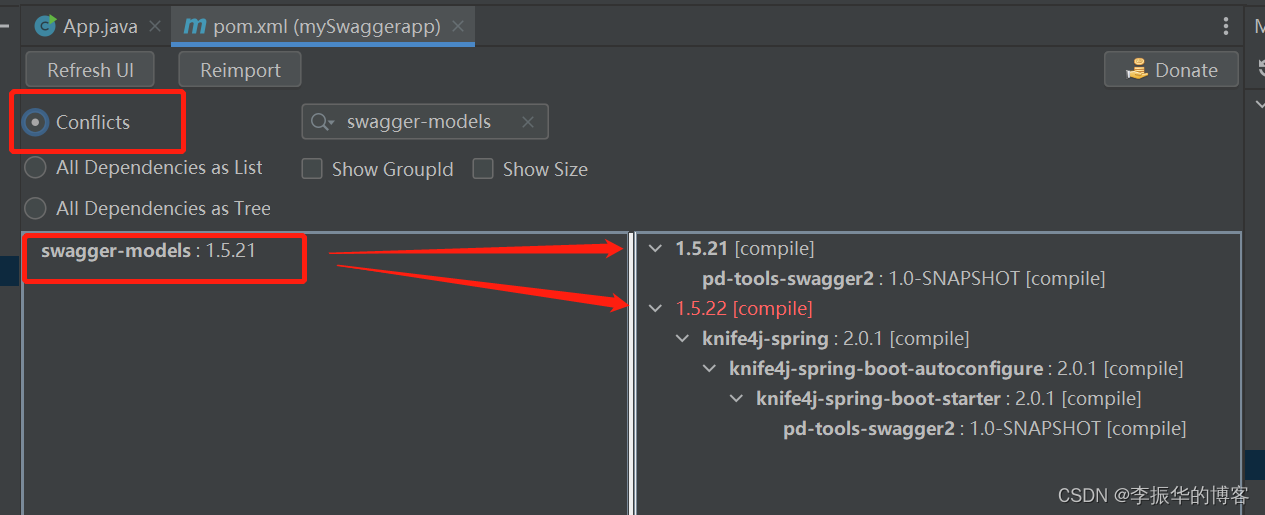Open the search history magnifier dropdown
1265x515 pixels.
pyautogui.click(x=322, y=122)
